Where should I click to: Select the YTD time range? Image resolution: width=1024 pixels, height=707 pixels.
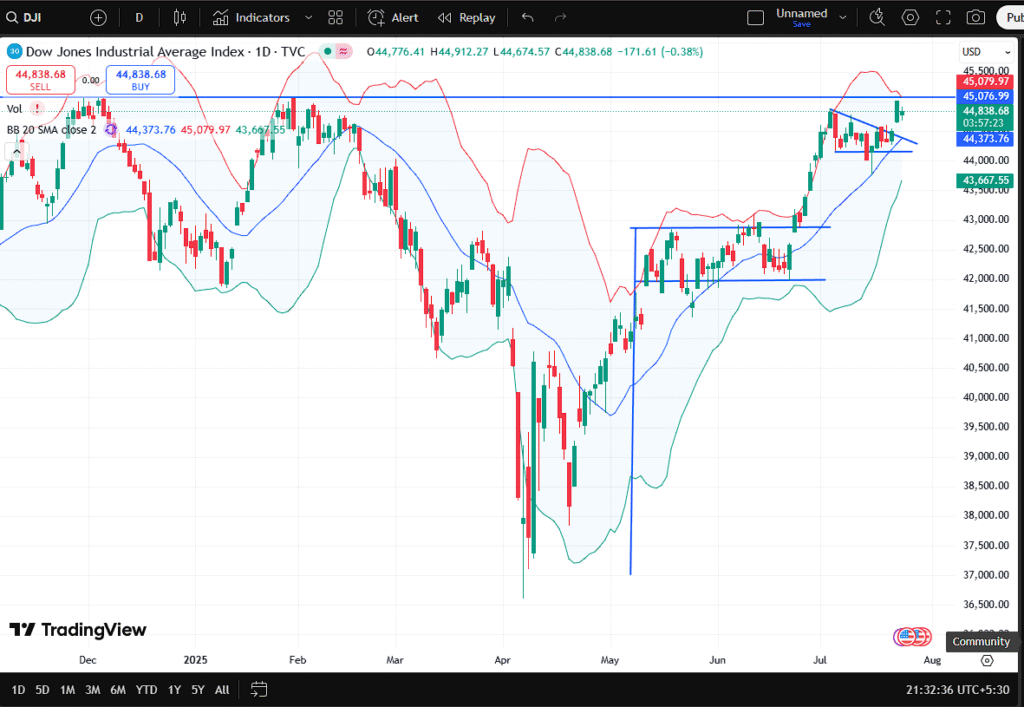146,690
